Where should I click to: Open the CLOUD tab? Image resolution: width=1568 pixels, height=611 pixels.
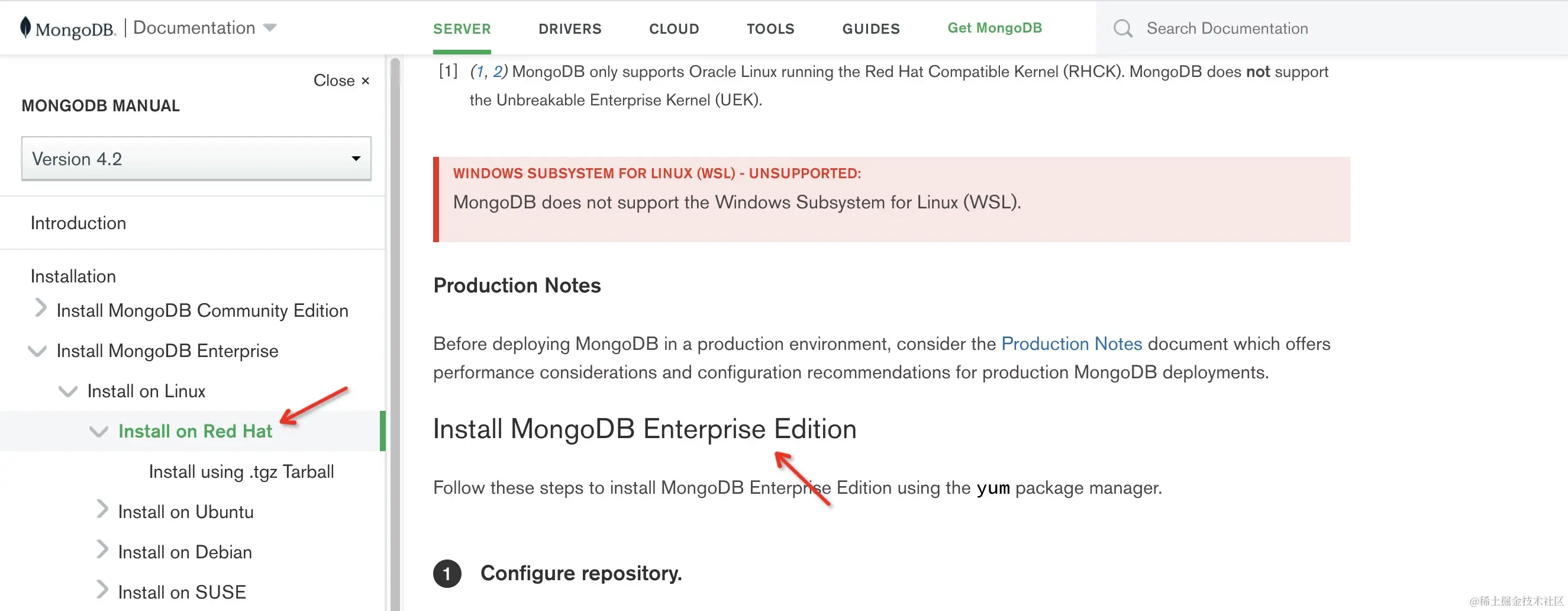pos(674,28)
